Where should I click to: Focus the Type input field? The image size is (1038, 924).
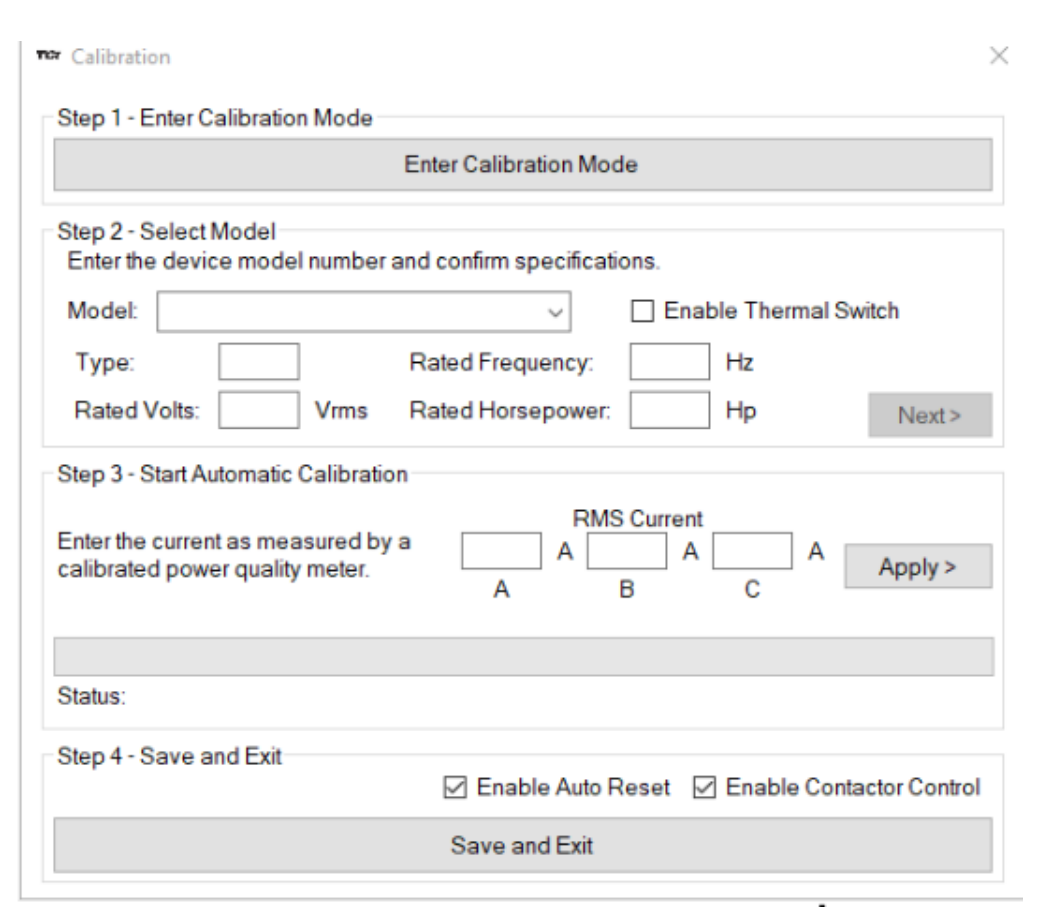259,361
